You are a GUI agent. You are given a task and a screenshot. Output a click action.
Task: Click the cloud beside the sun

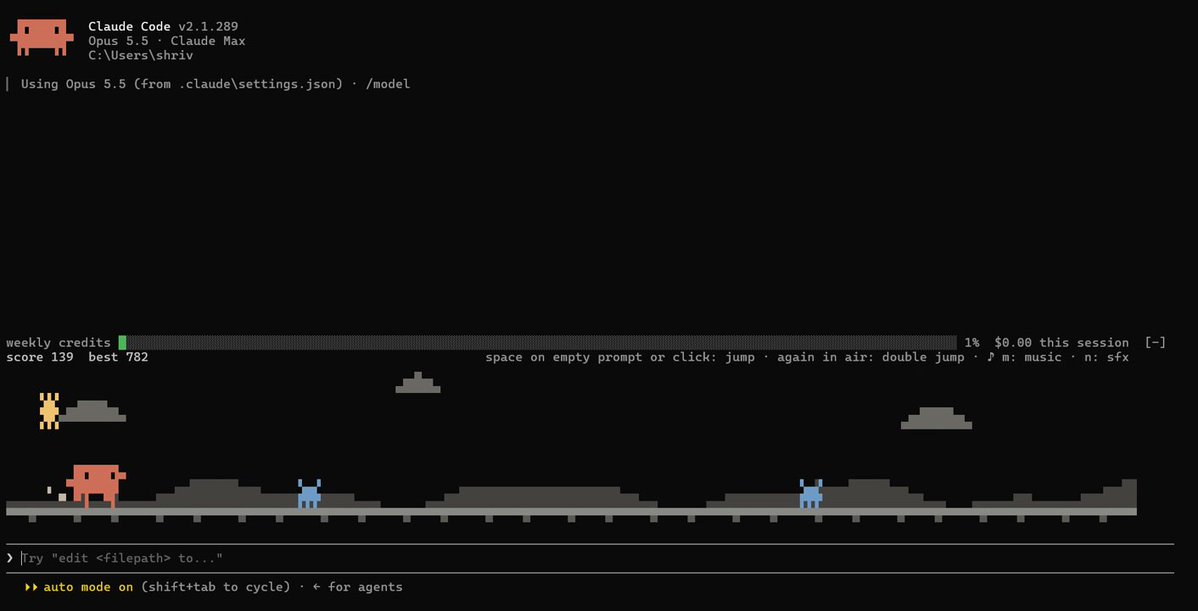(93, 411)
